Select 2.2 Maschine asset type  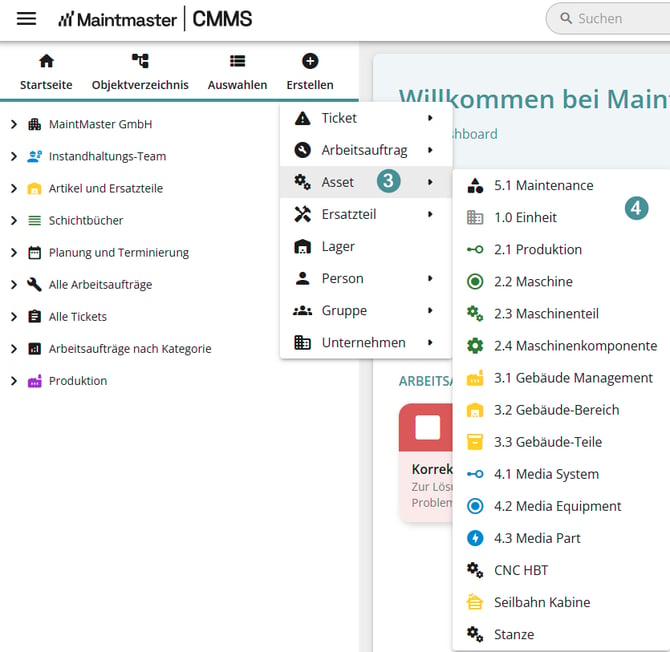coord(561,282)
